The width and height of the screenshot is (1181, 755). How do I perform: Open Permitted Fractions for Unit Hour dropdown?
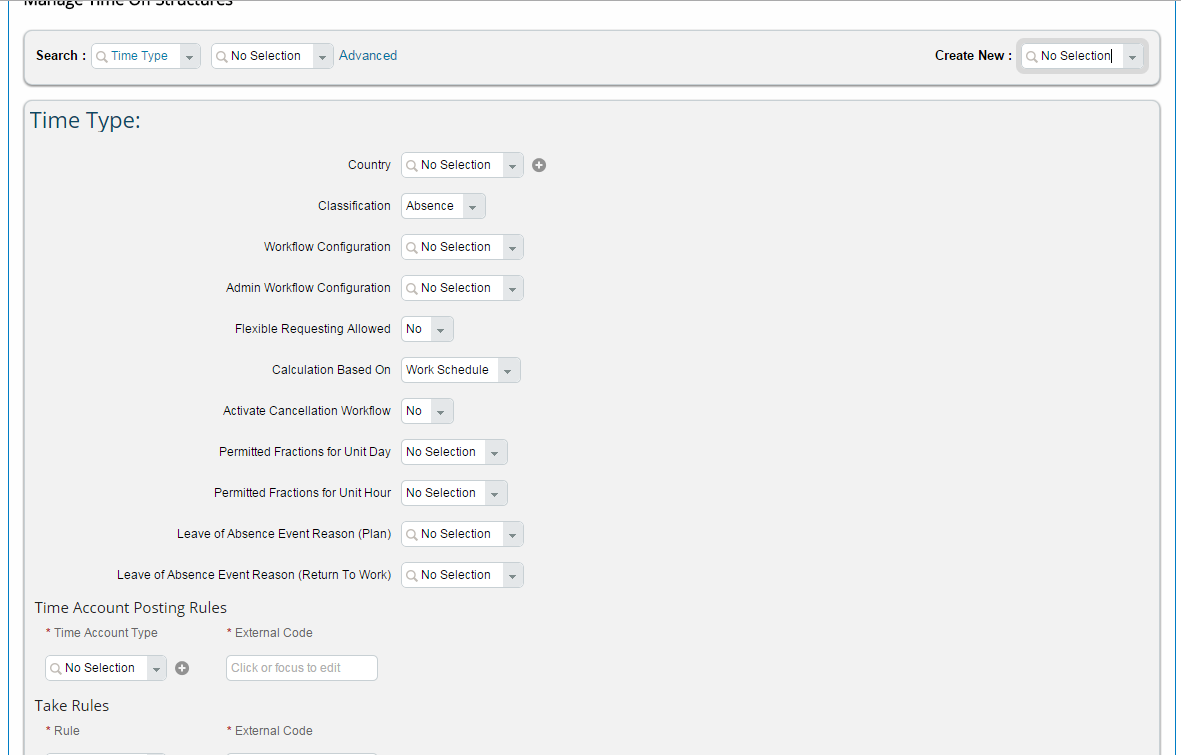pos(496,494)
